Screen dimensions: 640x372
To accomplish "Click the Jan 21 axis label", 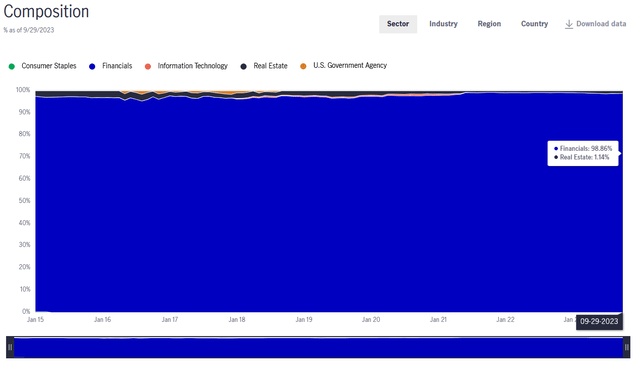I will (x=438, y=320).
